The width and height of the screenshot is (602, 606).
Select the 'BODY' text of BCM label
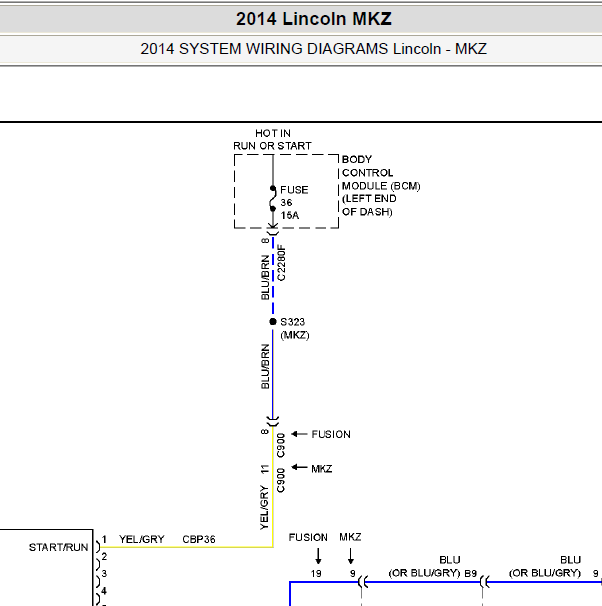(x=357, y=160)
